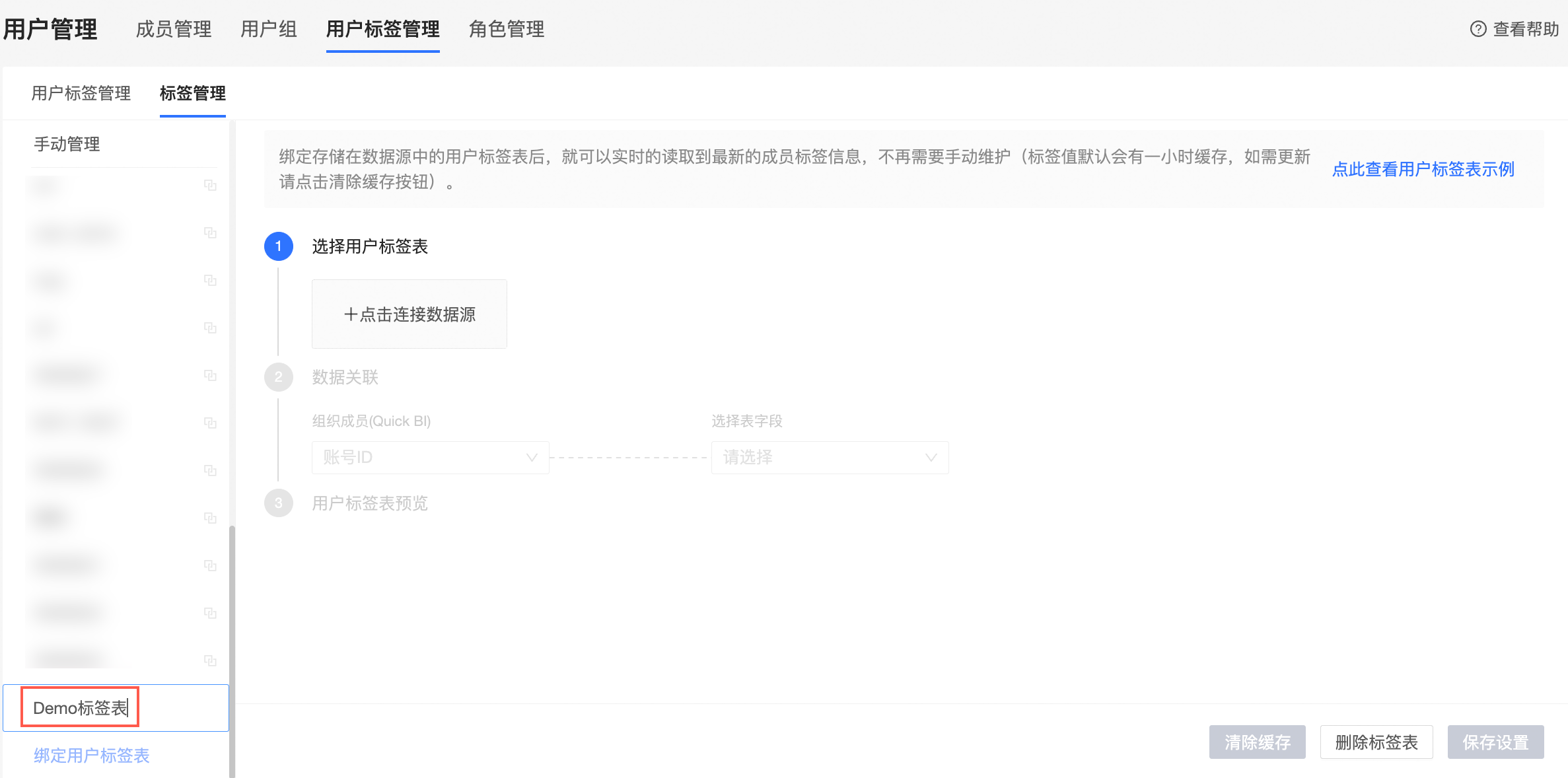Open the 角色管理 tab
The image size is (1568, 778).
[505, 29]
